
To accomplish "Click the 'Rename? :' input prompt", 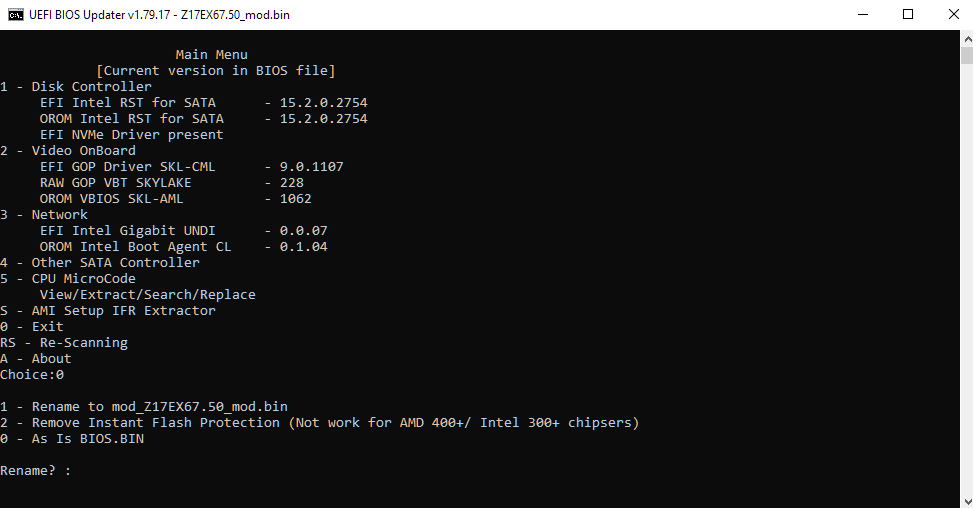I will tap(36, 470).
